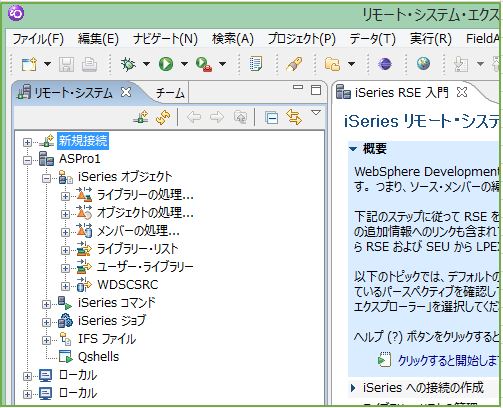Open the view menu triangle
Viewport: 503px width, 408px height.
pos(316,113)
